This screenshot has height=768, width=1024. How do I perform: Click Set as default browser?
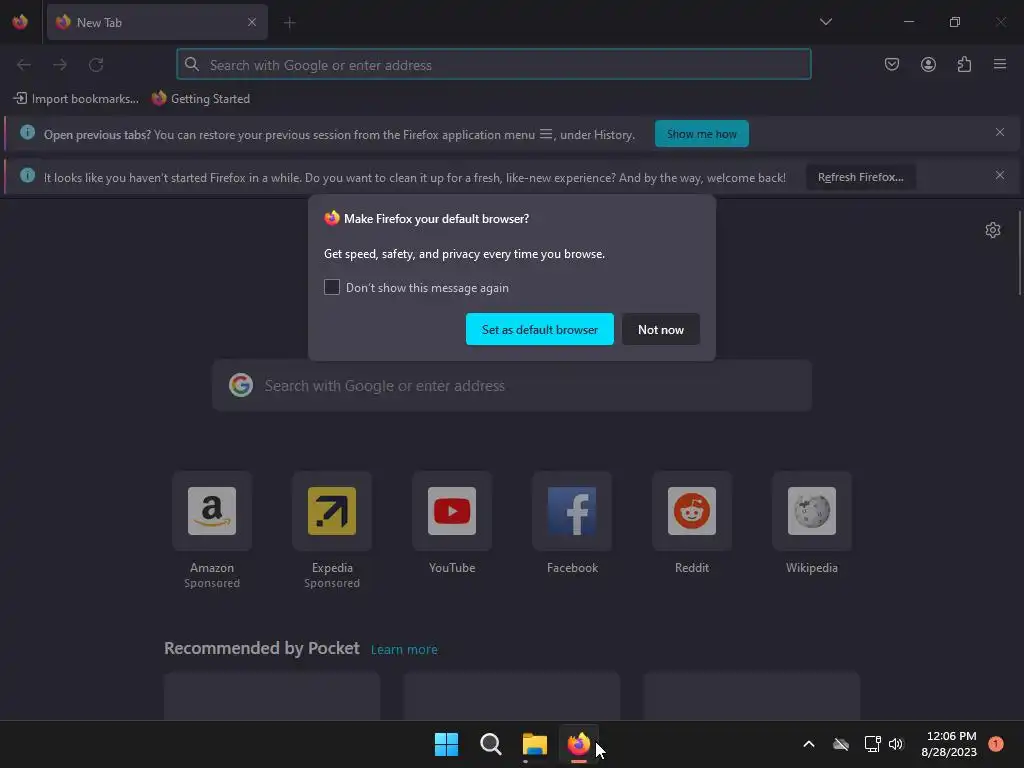pyautogui.click(x=539, y=329)
